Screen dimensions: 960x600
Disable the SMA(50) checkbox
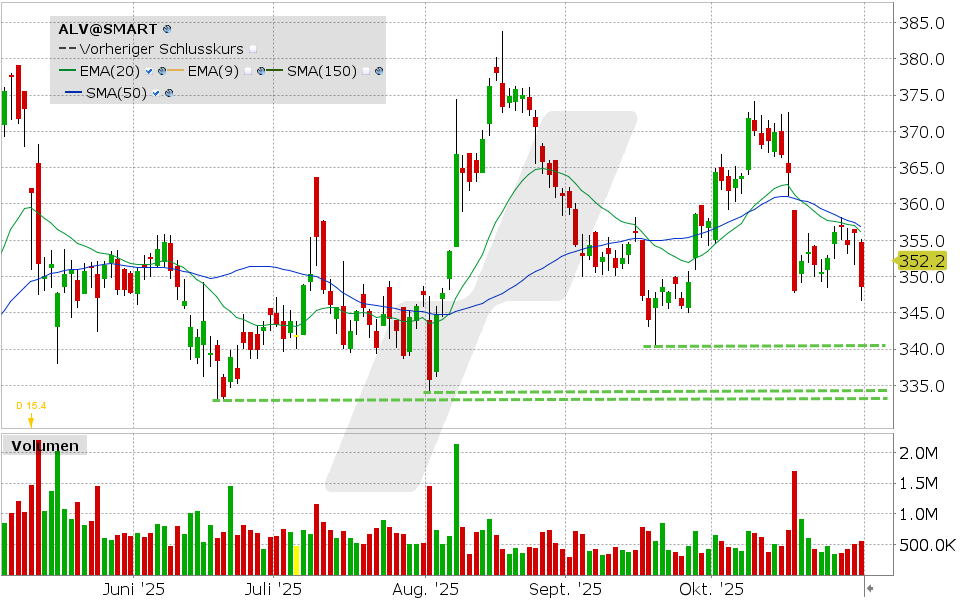coord(155,91)
